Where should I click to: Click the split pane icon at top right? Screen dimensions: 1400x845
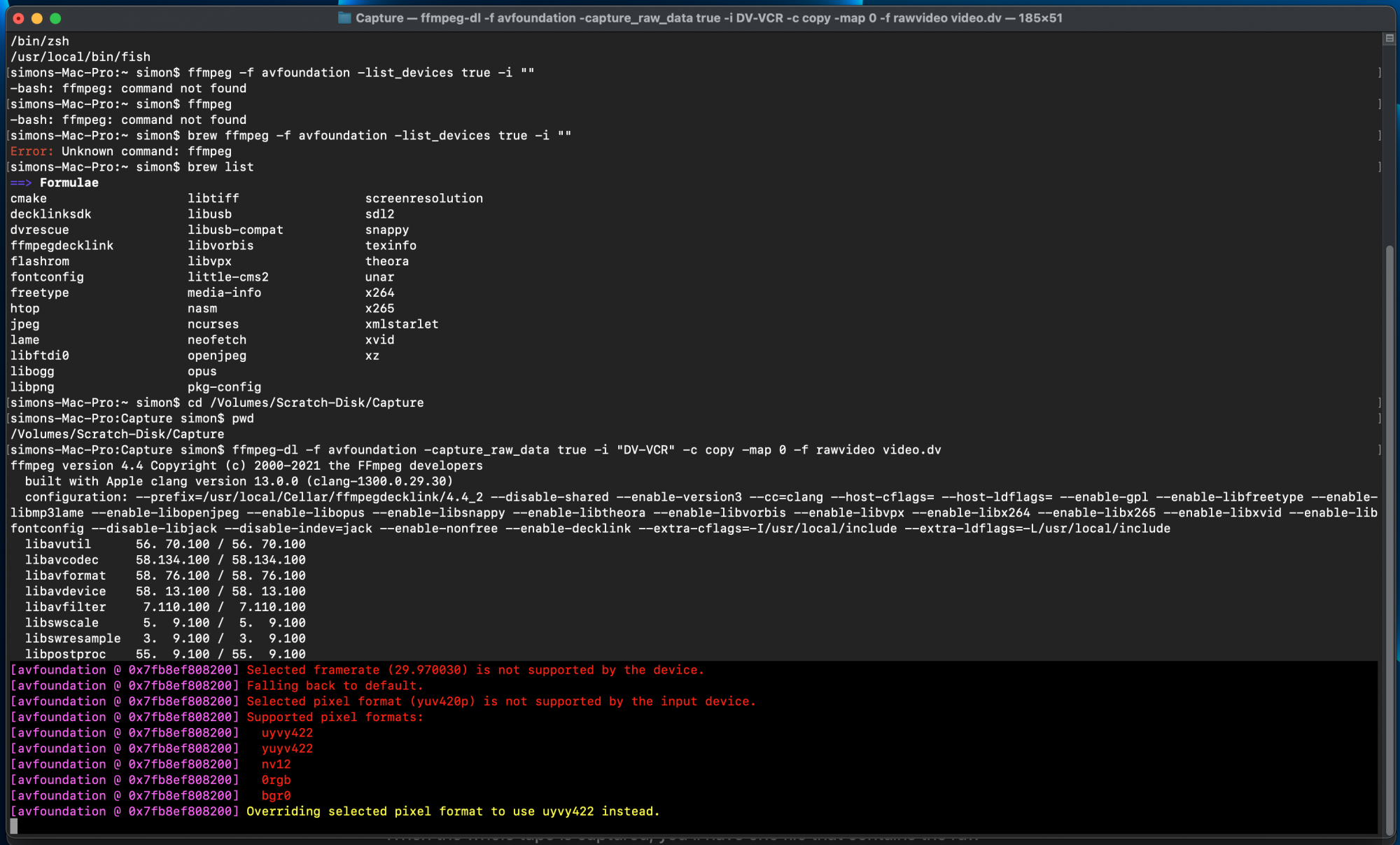[x=1389, y=39]
